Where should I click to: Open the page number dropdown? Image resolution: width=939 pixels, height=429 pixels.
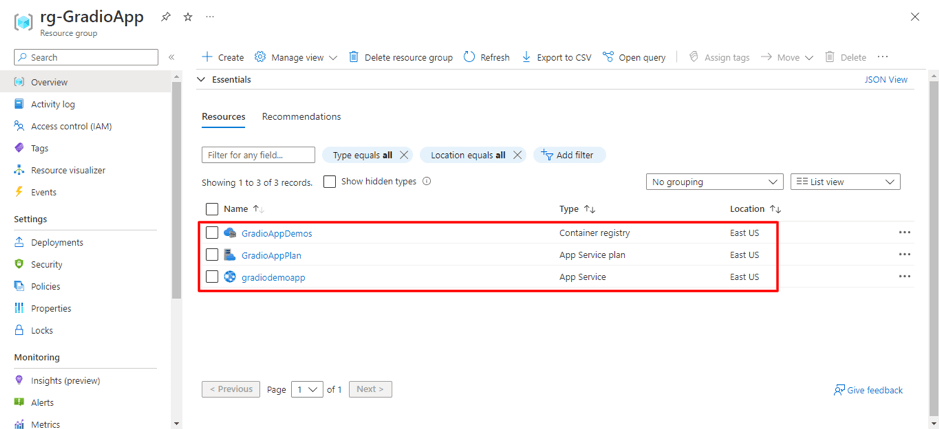pyautogui.click(x=307, y=389)
